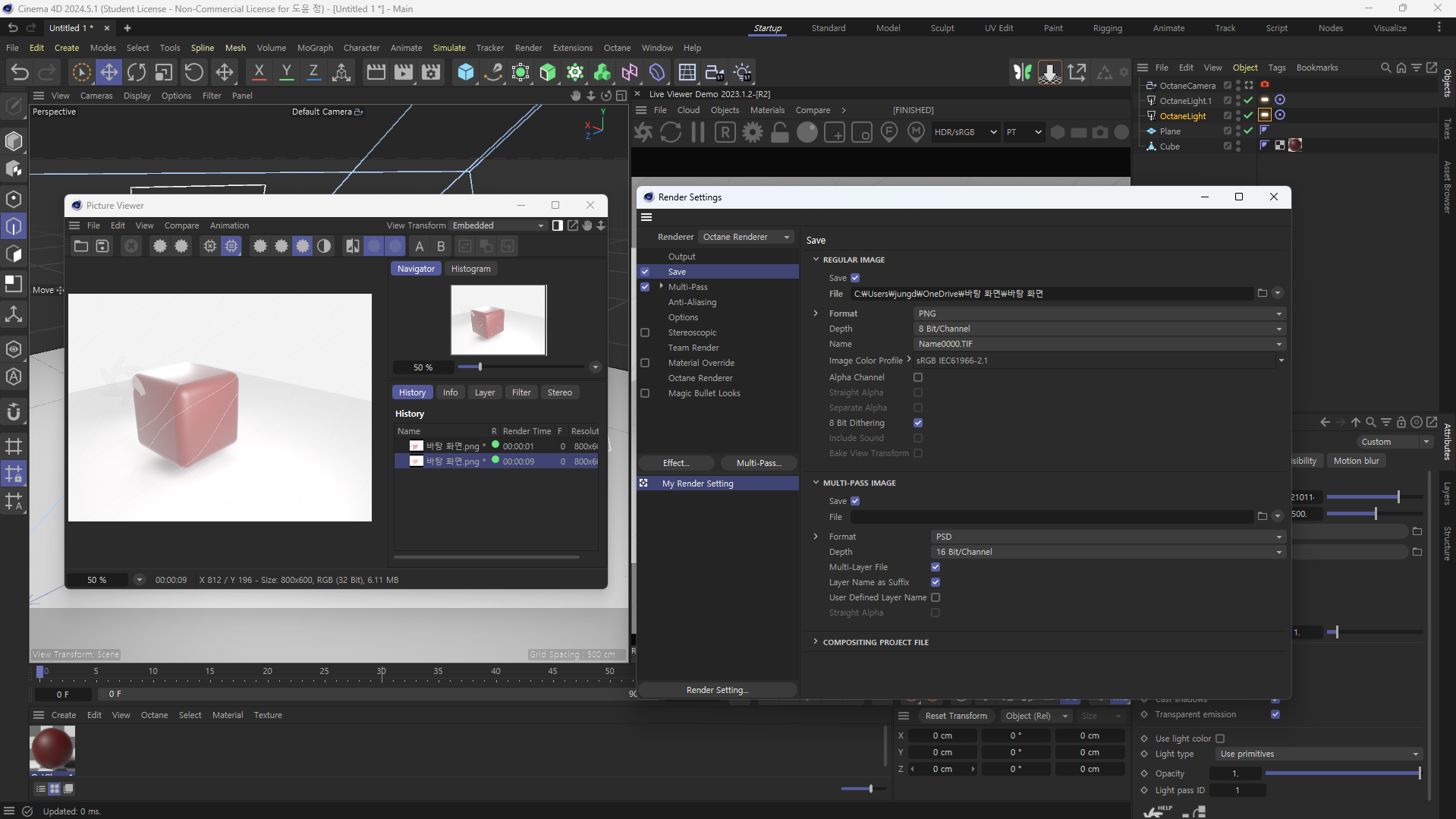The width and height of the screenshot is (1456, 819).
Task: Select Anti-Aliasing in Render Settings list
Action: click(692, 302)
